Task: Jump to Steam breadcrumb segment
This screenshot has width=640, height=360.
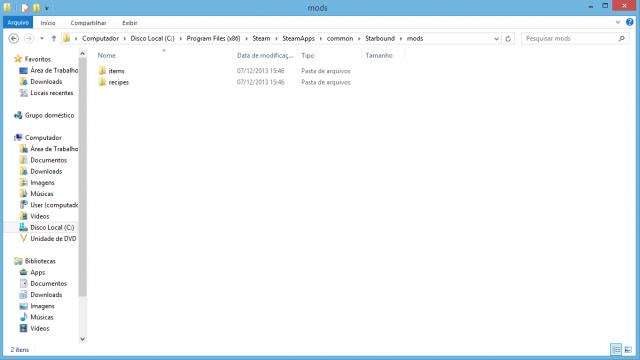Action: coord(261,38)
